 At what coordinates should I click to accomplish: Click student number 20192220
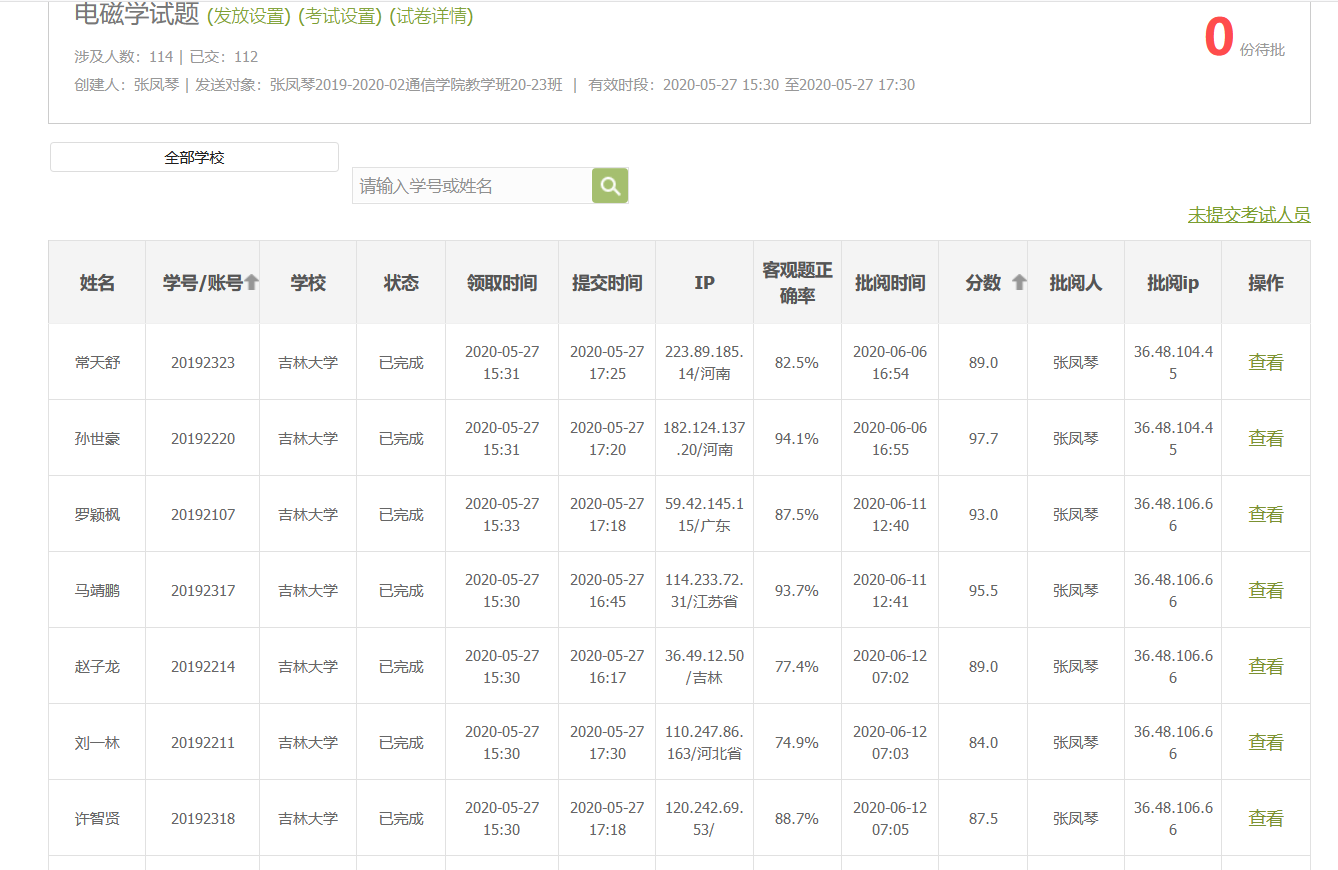pos(203,438)
